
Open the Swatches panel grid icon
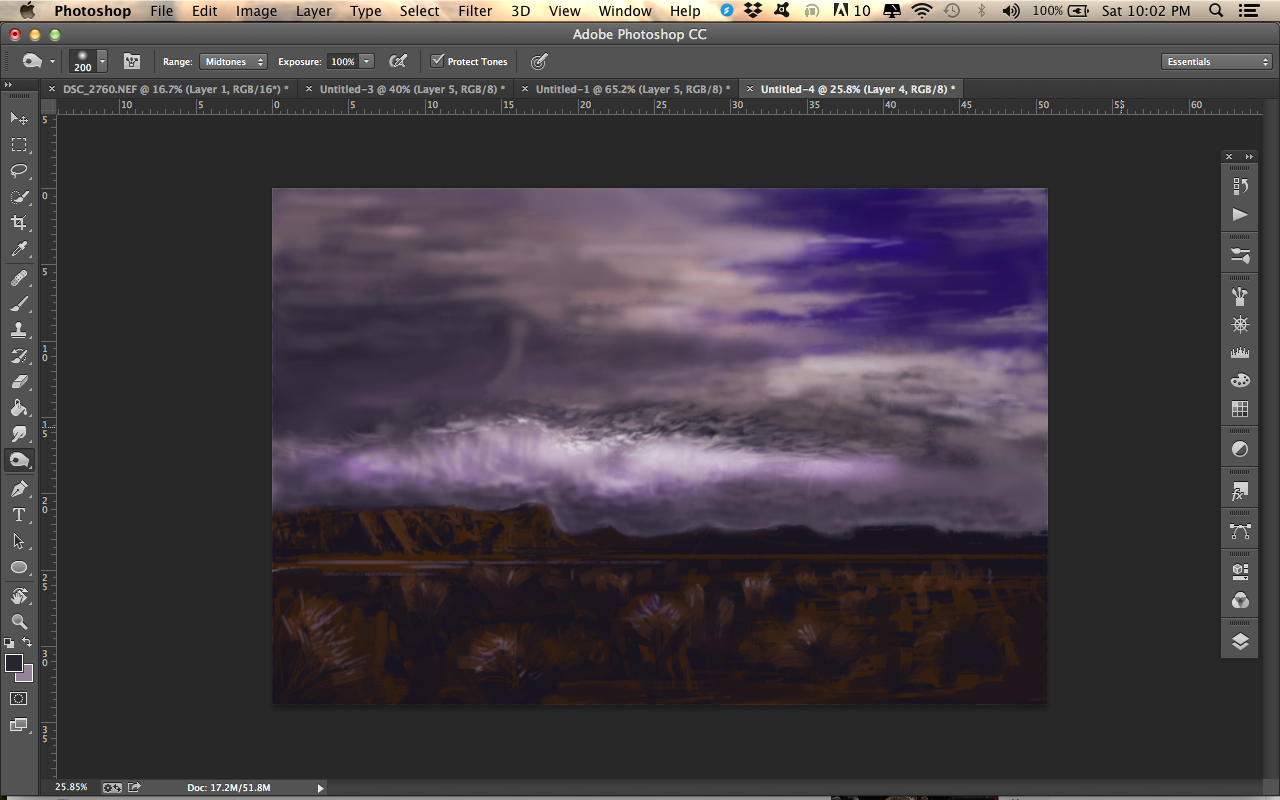1240,409
